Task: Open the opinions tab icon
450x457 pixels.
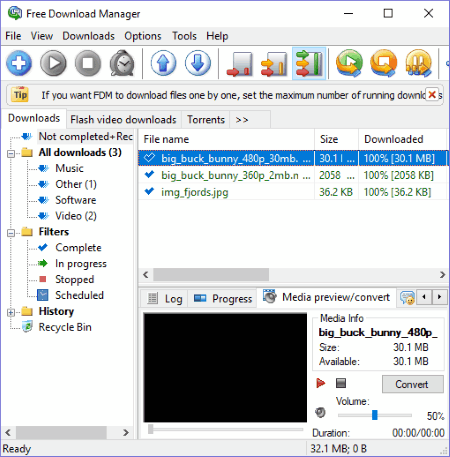Action: [x=407, y=298]
